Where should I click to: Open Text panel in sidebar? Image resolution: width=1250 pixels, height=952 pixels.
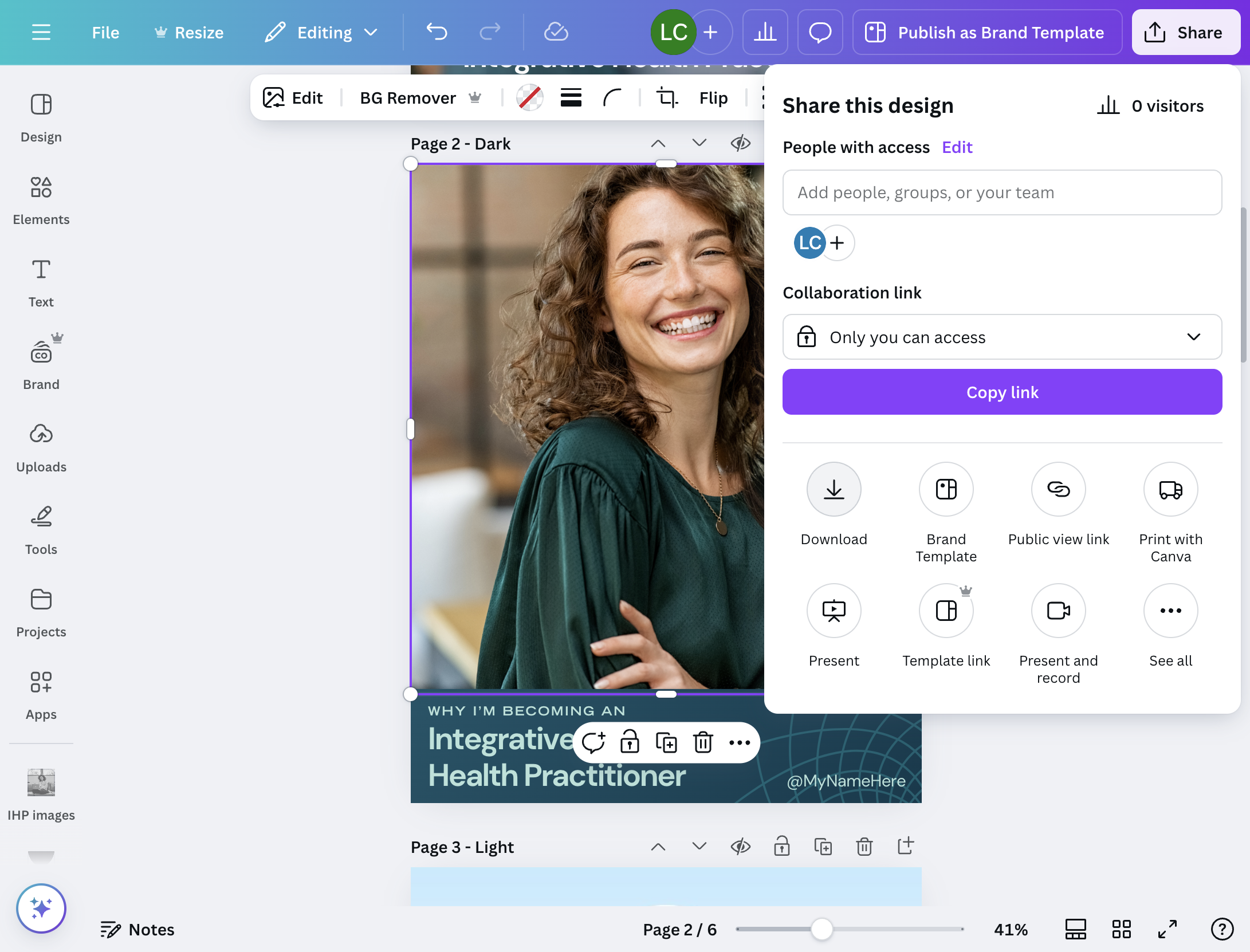pos(41,284)
